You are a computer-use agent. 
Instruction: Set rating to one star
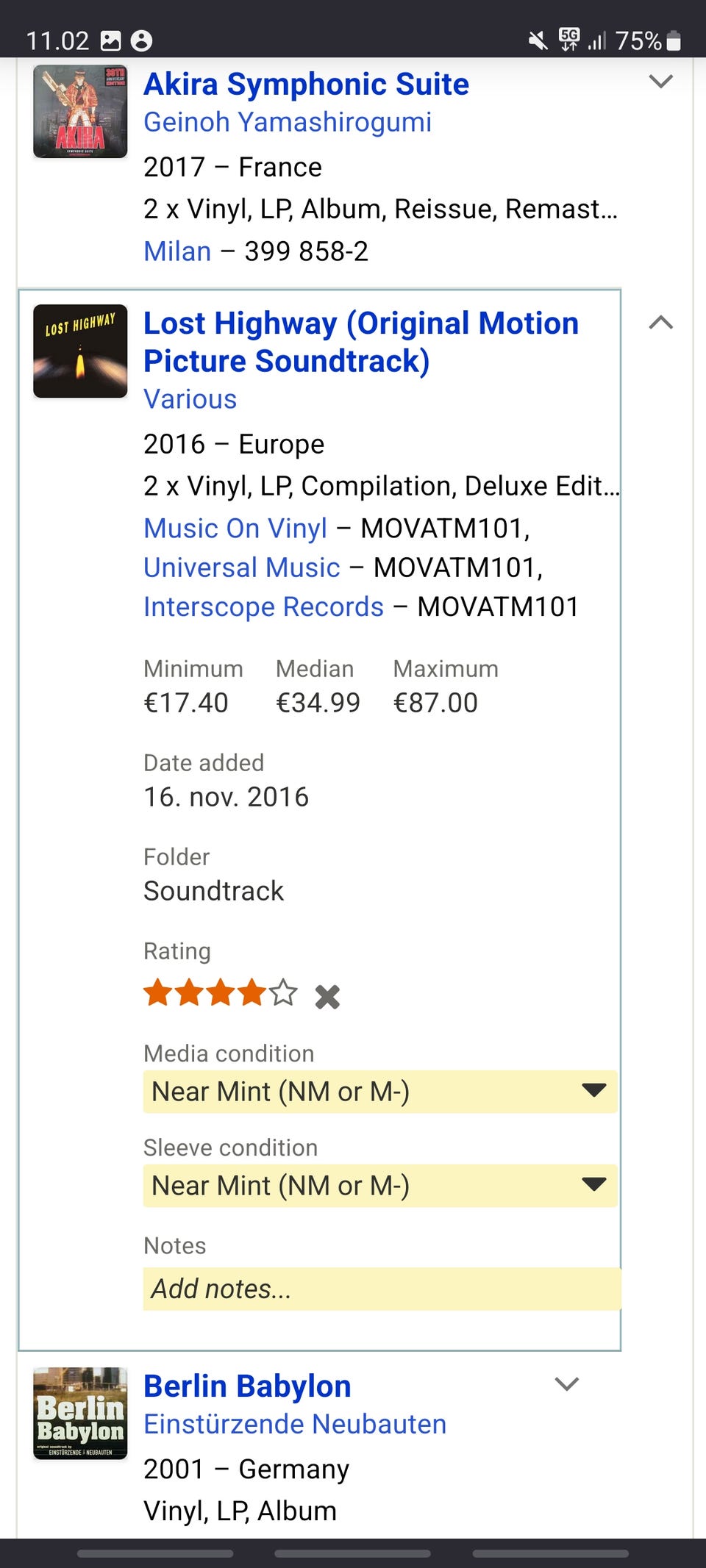tap(157, 992)
